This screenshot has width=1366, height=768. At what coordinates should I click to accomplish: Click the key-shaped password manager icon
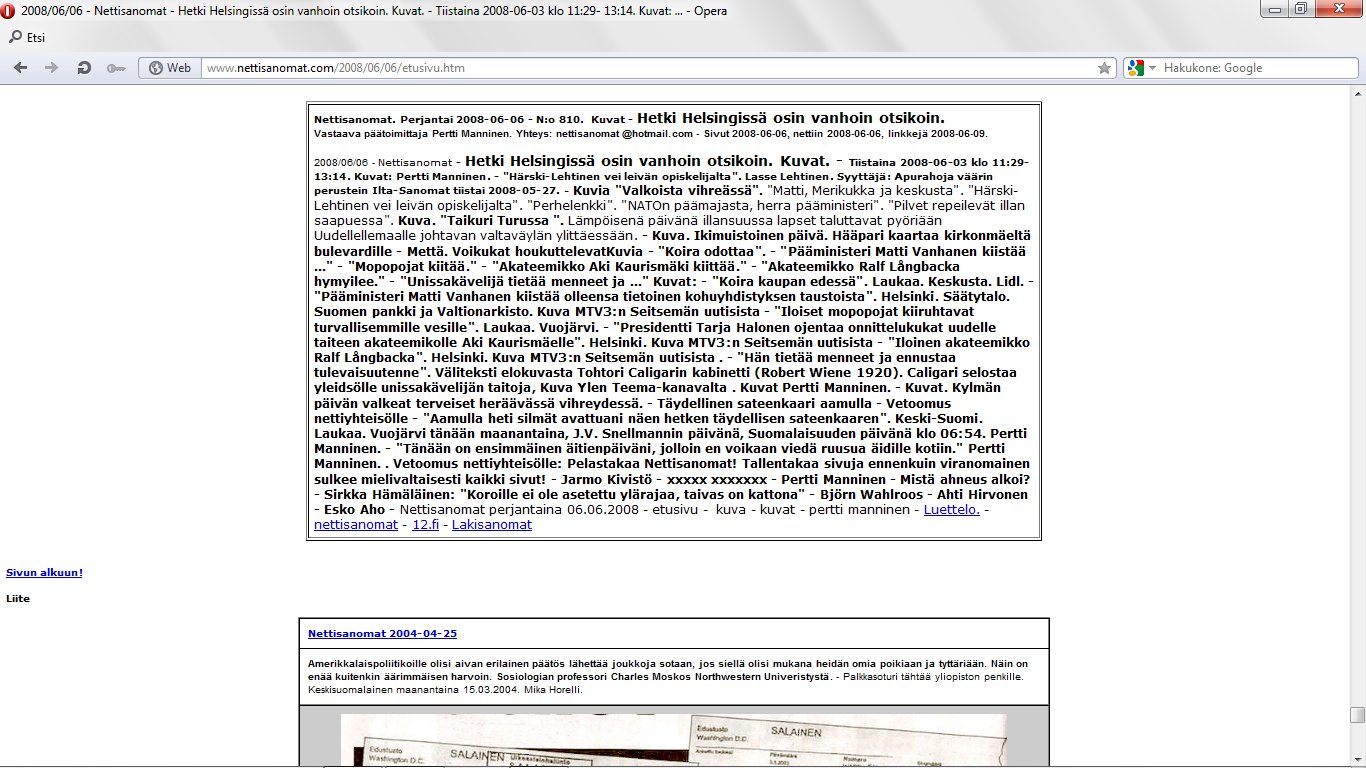[x=116, y=68]
